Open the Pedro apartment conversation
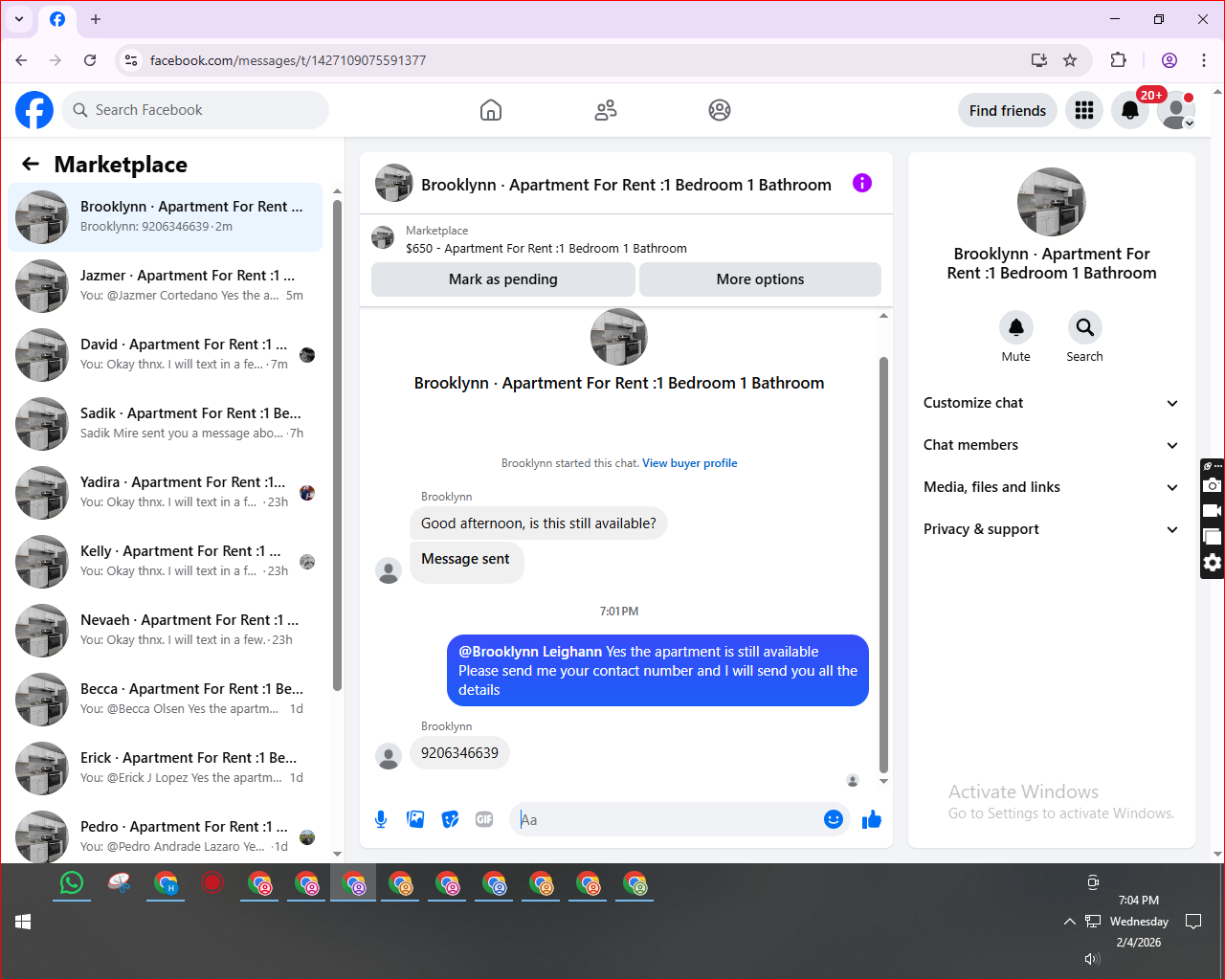 pos(165,835)
